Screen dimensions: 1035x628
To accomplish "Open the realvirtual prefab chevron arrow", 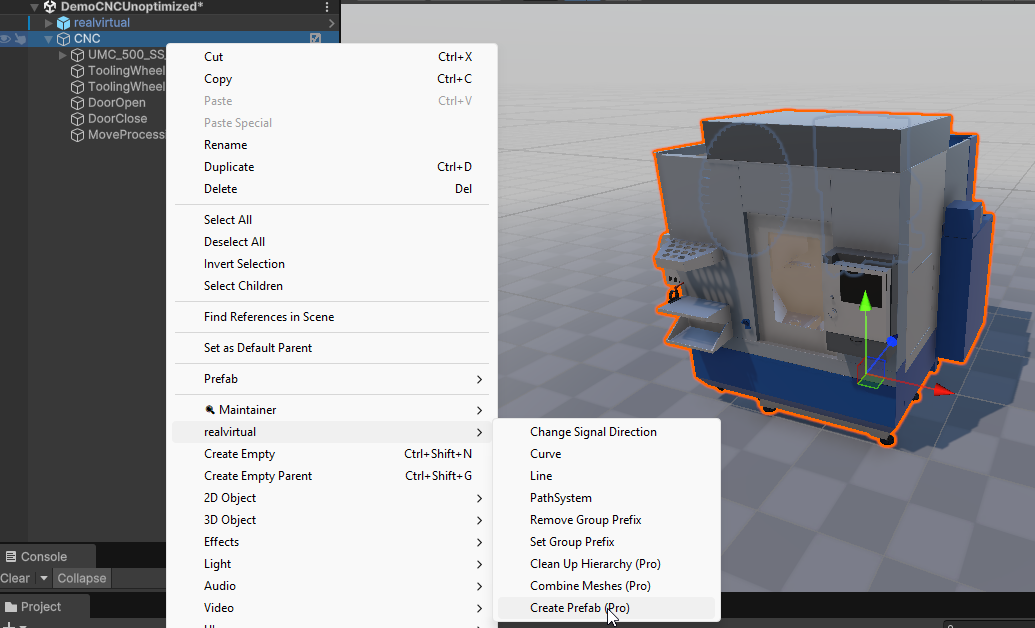I will pos(331,23).
